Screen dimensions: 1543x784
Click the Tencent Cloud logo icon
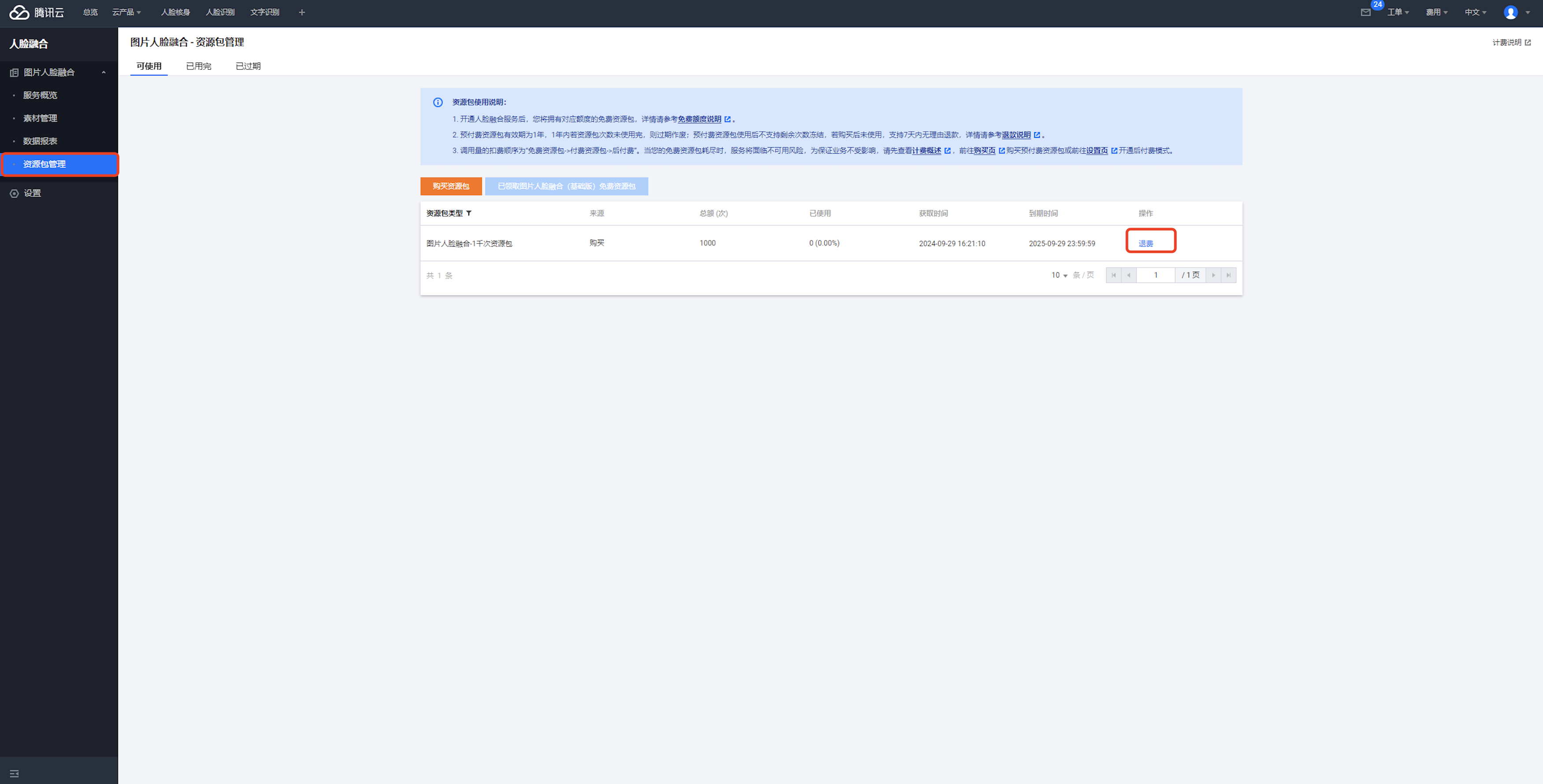pyautogui.click(x=19, y=12)
